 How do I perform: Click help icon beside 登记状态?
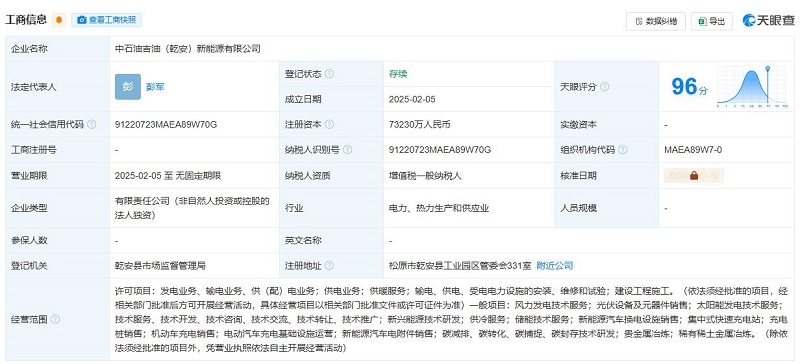pos(329,74)
